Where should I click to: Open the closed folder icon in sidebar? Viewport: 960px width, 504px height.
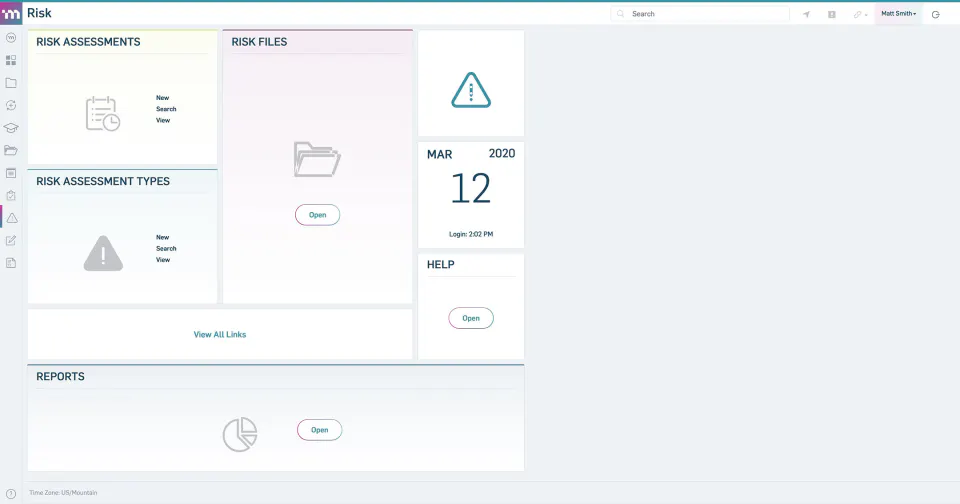[x=11, y=83]
